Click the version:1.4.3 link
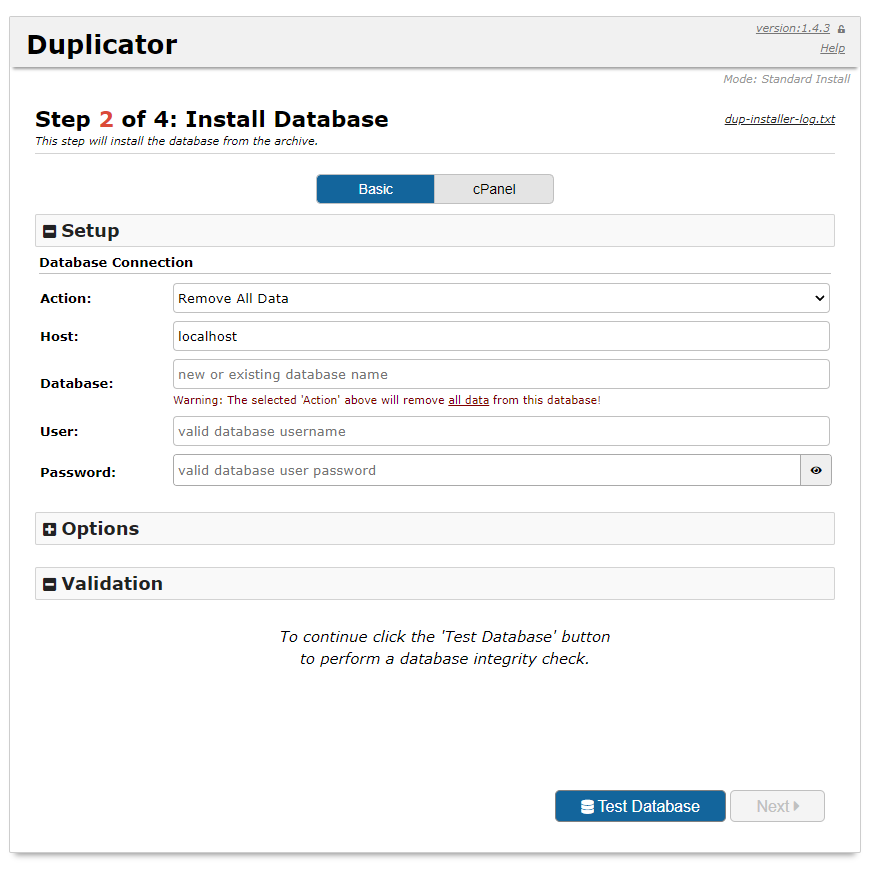The width and height of the screenshot is (884, 872). 793,28
